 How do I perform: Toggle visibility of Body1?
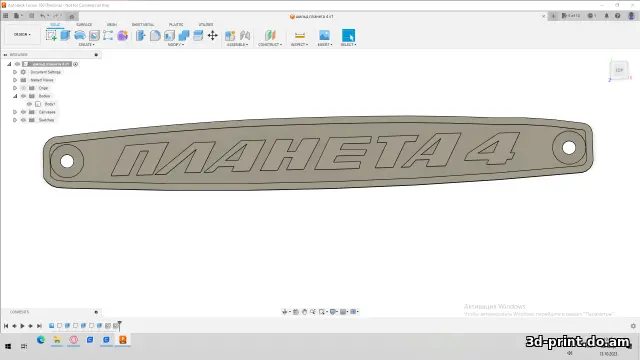[x=29, y=104]
